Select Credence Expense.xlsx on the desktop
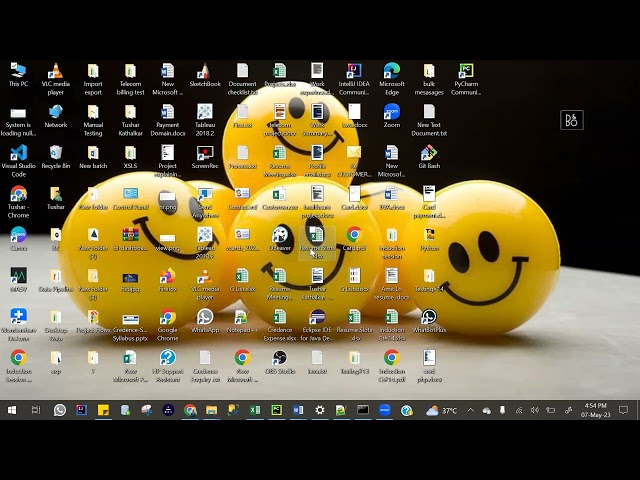 coord(280,325)
